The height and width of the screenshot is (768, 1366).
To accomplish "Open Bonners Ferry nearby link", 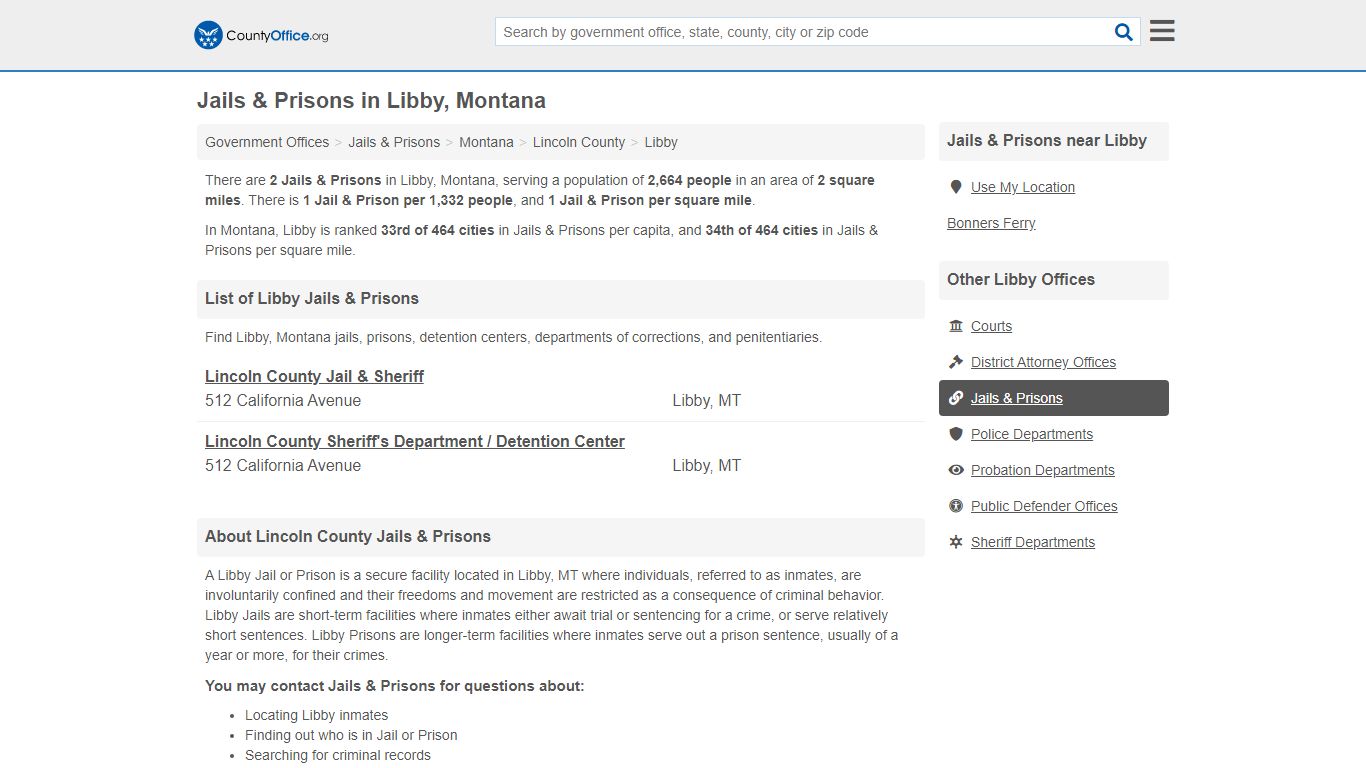I will [991, 223].
